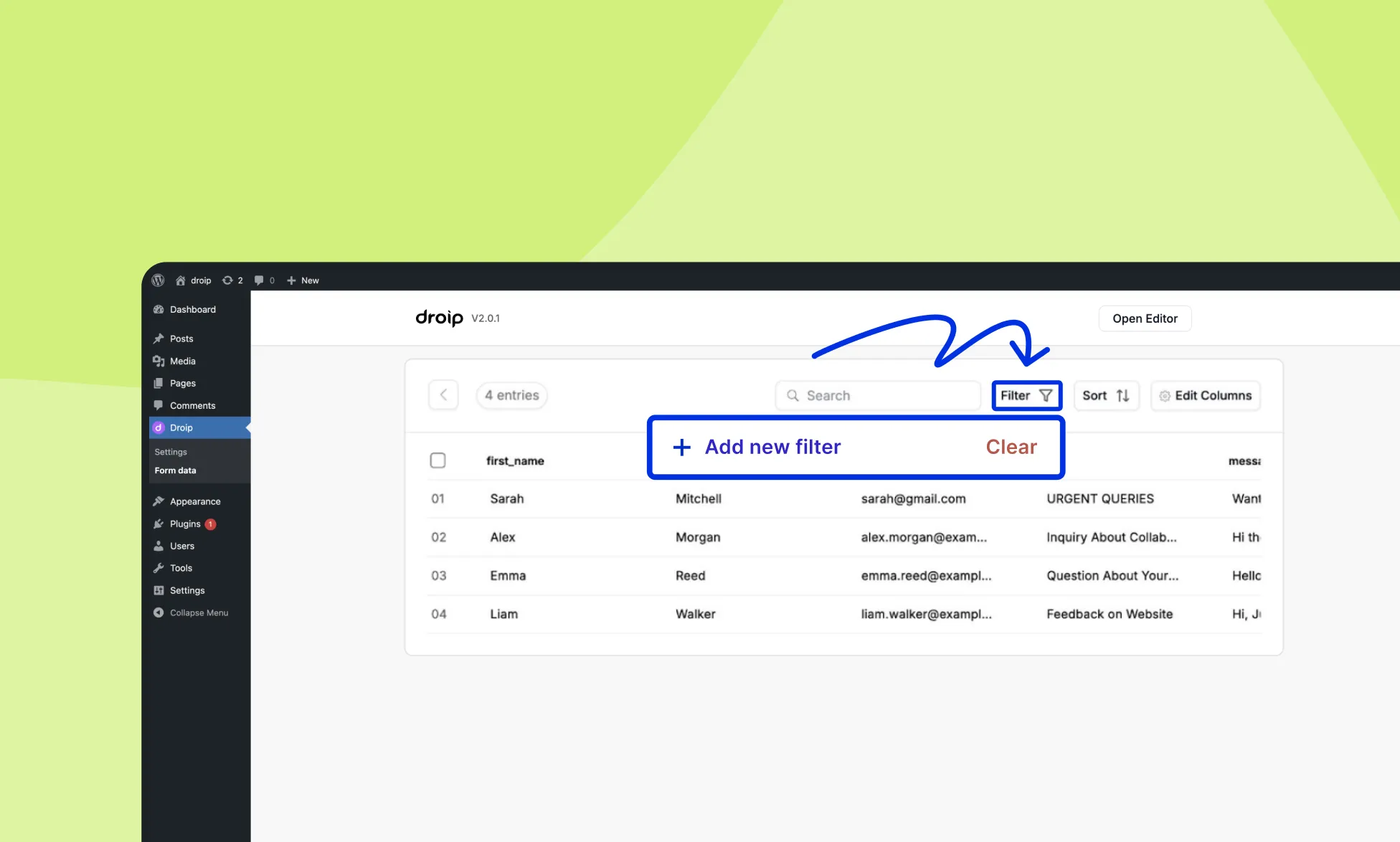
Task: Click the Plugins update badge
Action: [210, 524]
